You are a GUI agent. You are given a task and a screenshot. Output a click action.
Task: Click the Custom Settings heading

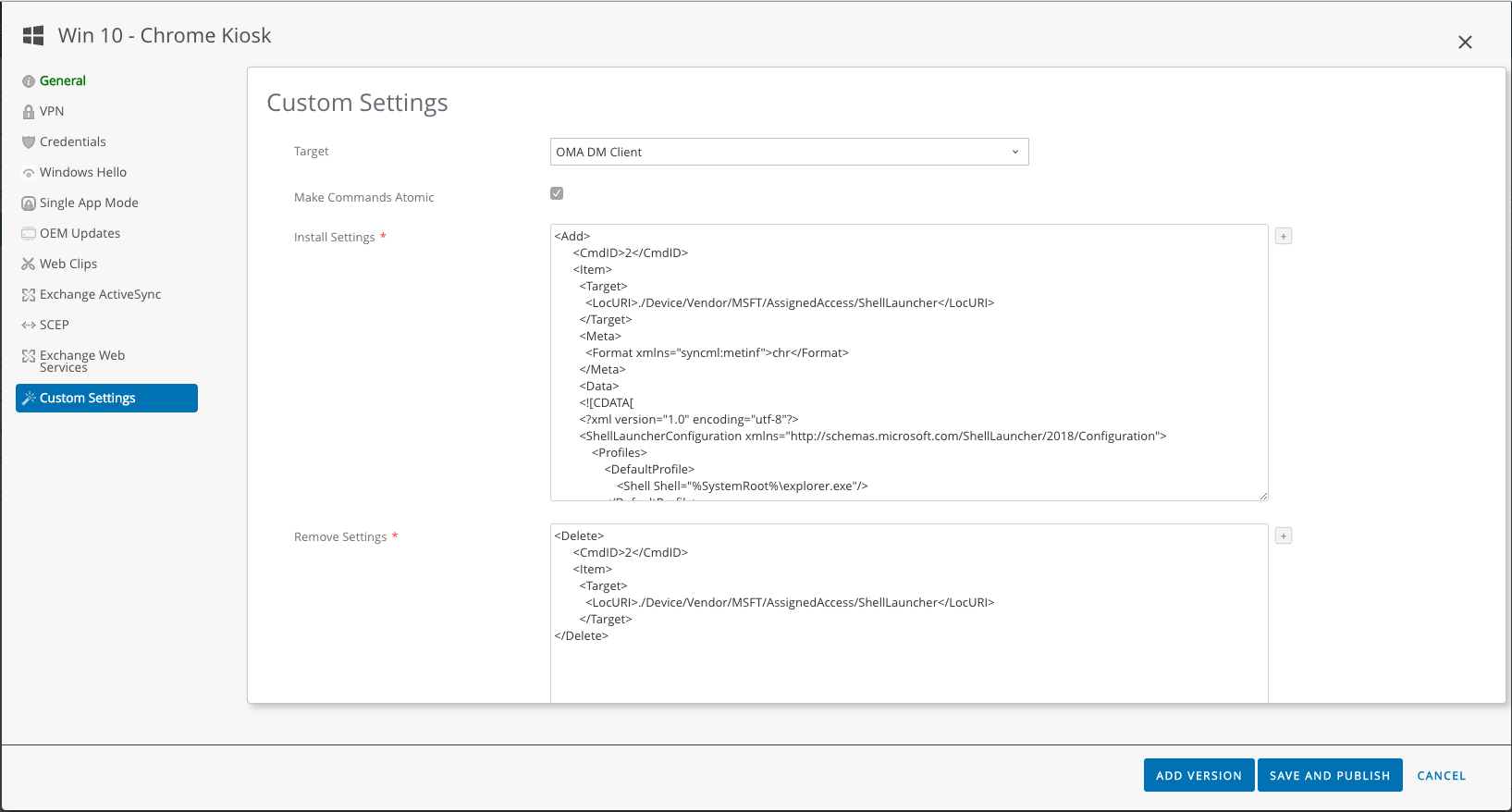pos(357,103)
